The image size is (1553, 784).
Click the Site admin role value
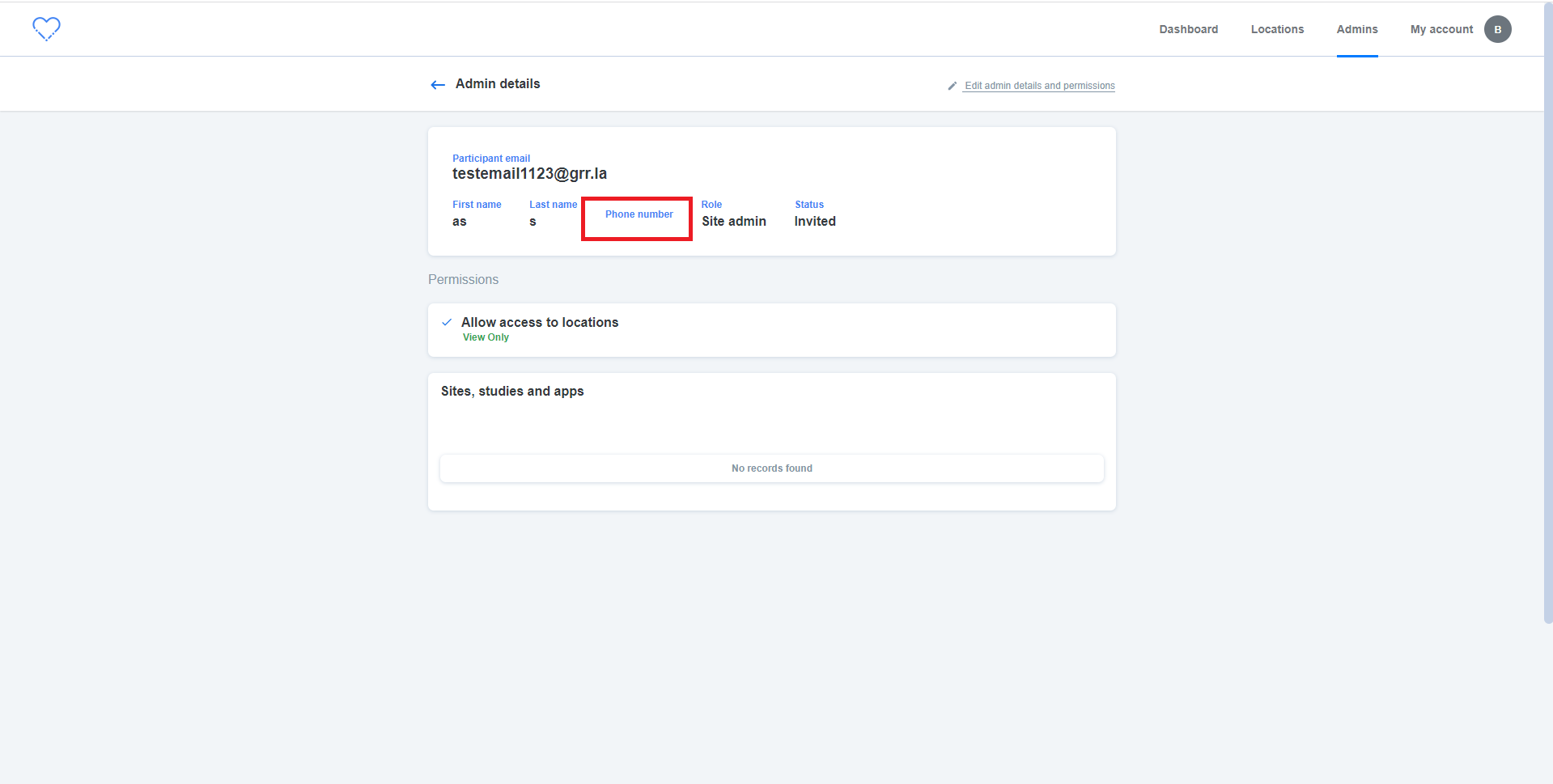click(x=734, y=222)
